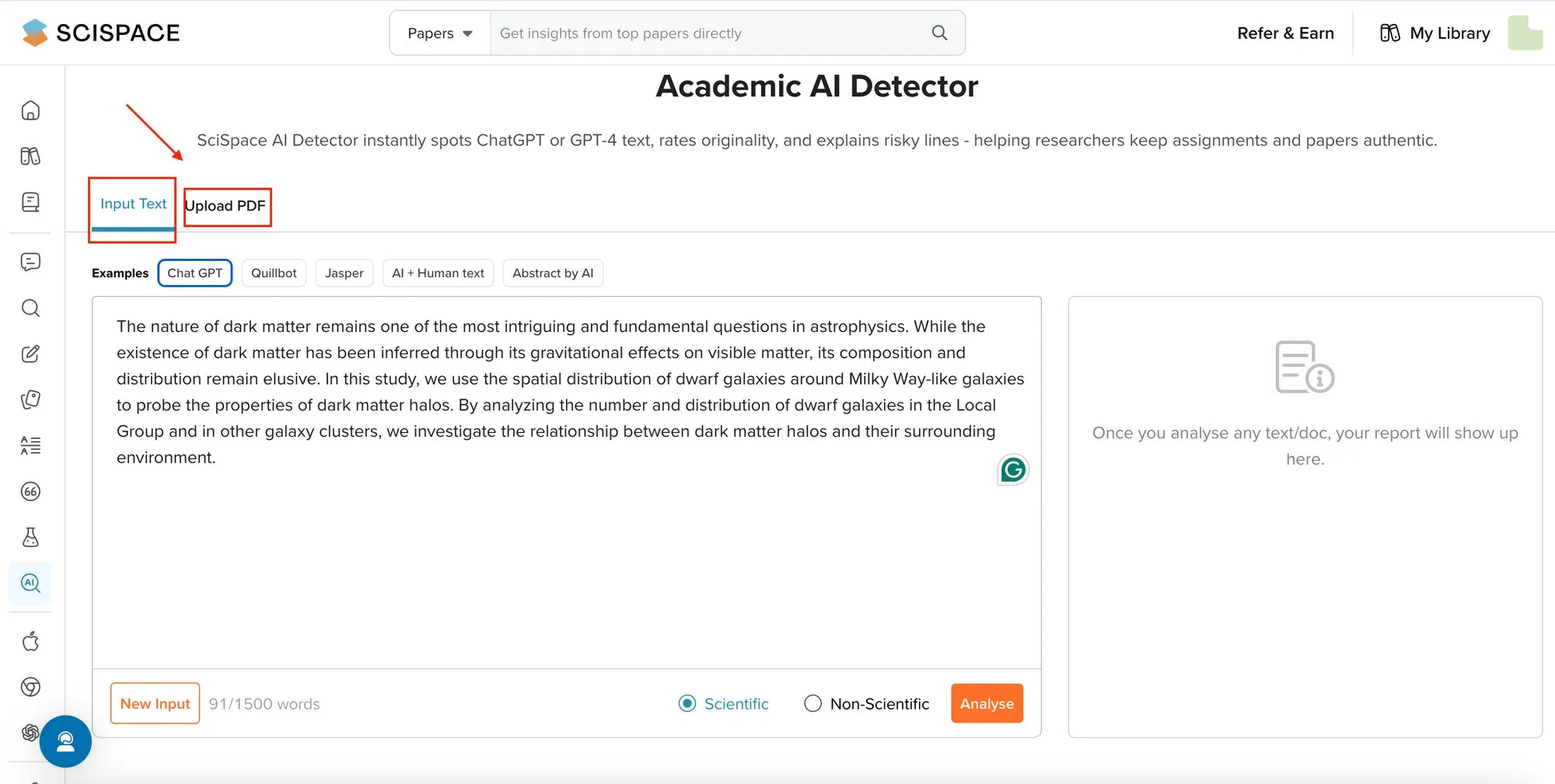Click inside the paper search field
1555x784 pixels.
point(700,33)
